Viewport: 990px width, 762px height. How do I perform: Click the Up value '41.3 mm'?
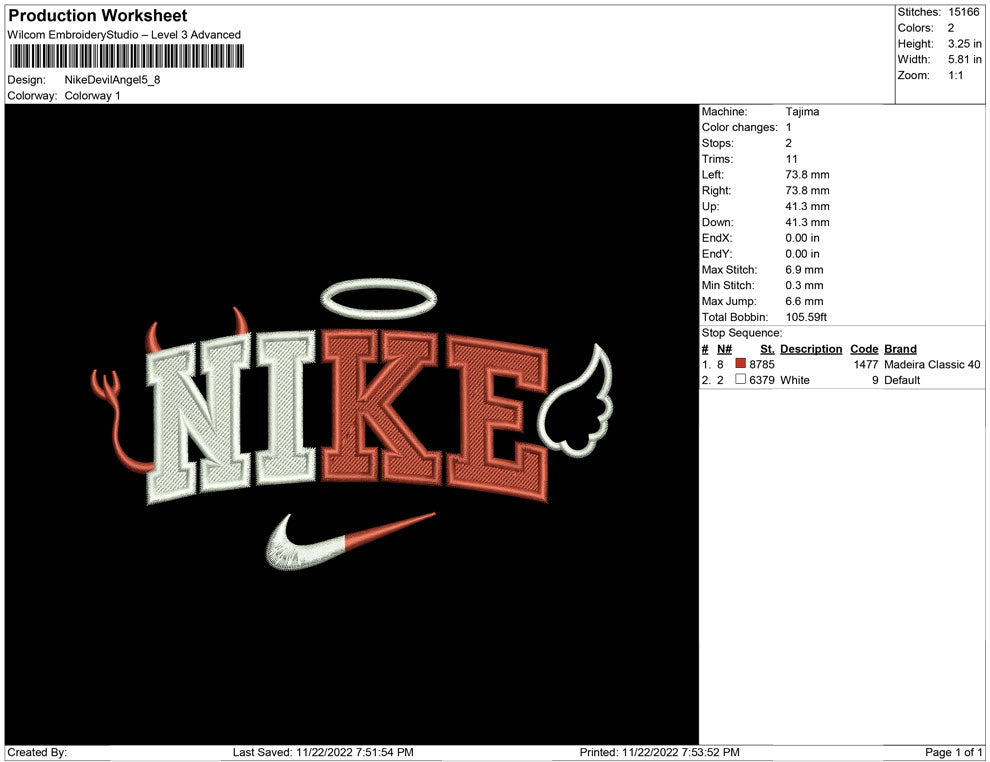(x=808, y=206)
